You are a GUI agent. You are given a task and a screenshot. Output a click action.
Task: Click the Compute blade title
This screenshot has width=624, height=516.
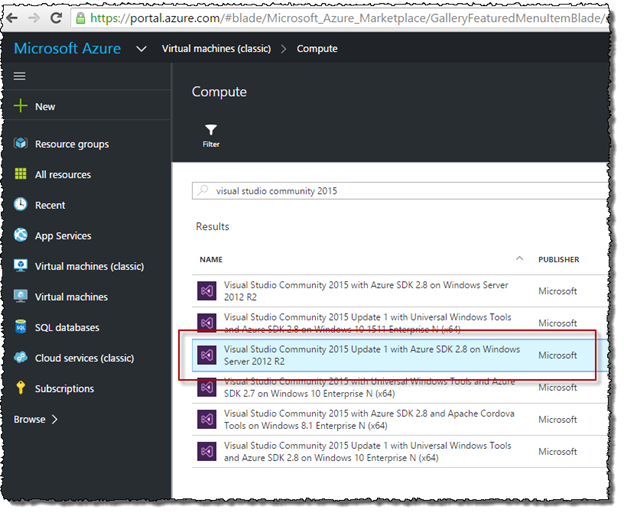coord(219,92)
